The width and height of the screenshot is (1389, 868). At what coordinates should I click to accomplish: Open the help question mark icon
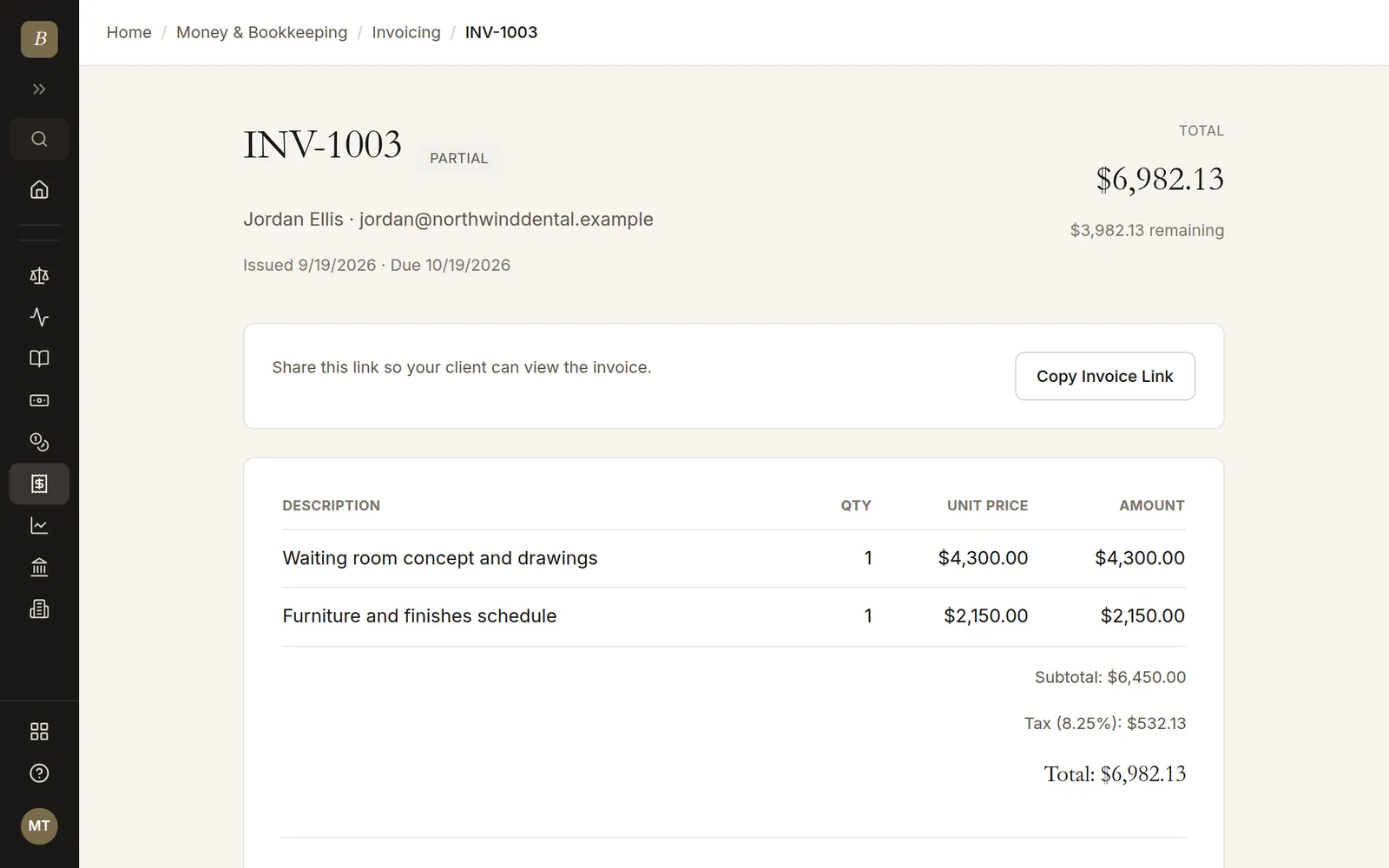pyautogui.click(x=39, y=773)
